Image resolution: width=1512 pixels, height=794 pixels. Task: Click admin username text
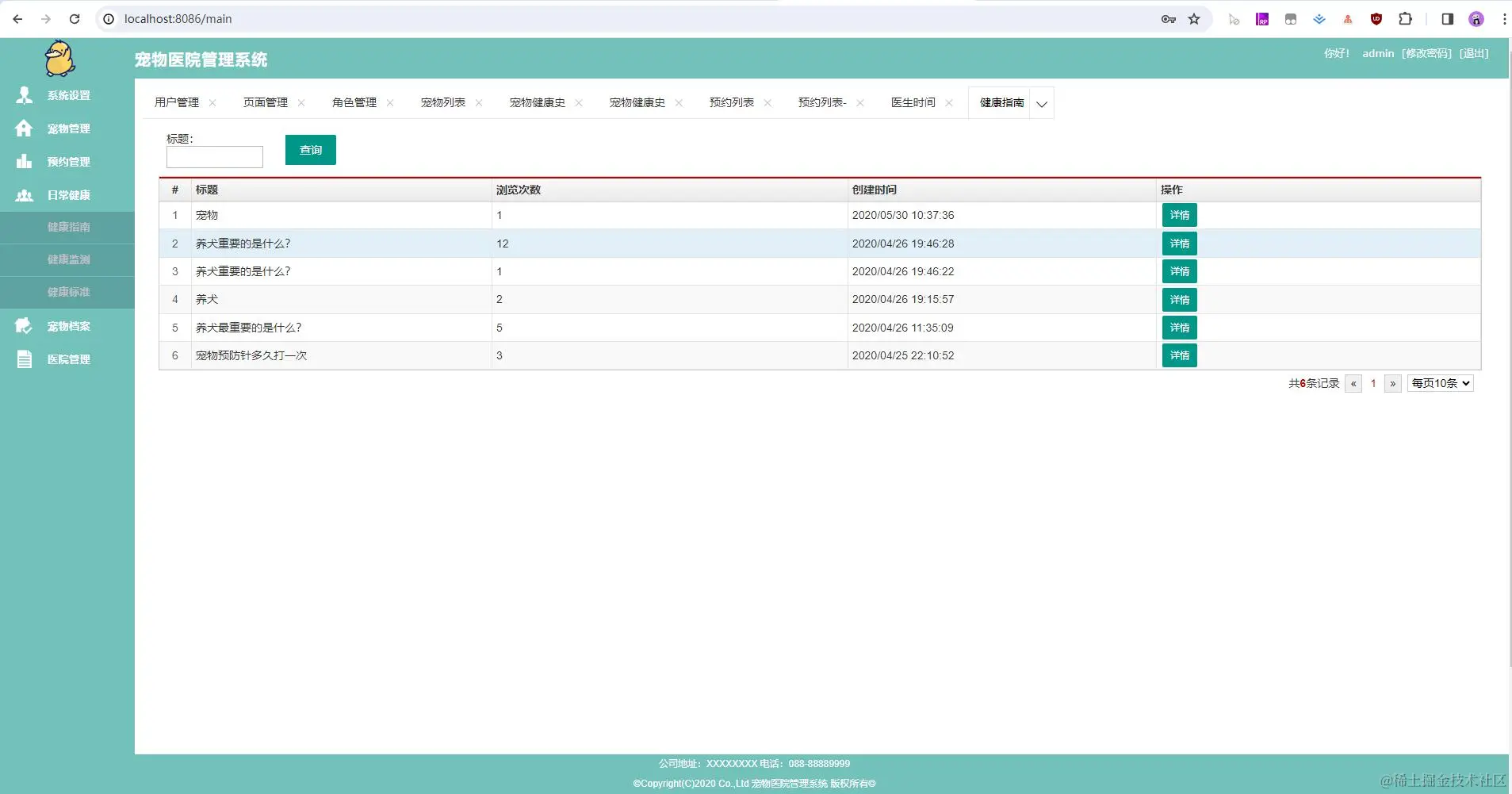[1378, 53]
